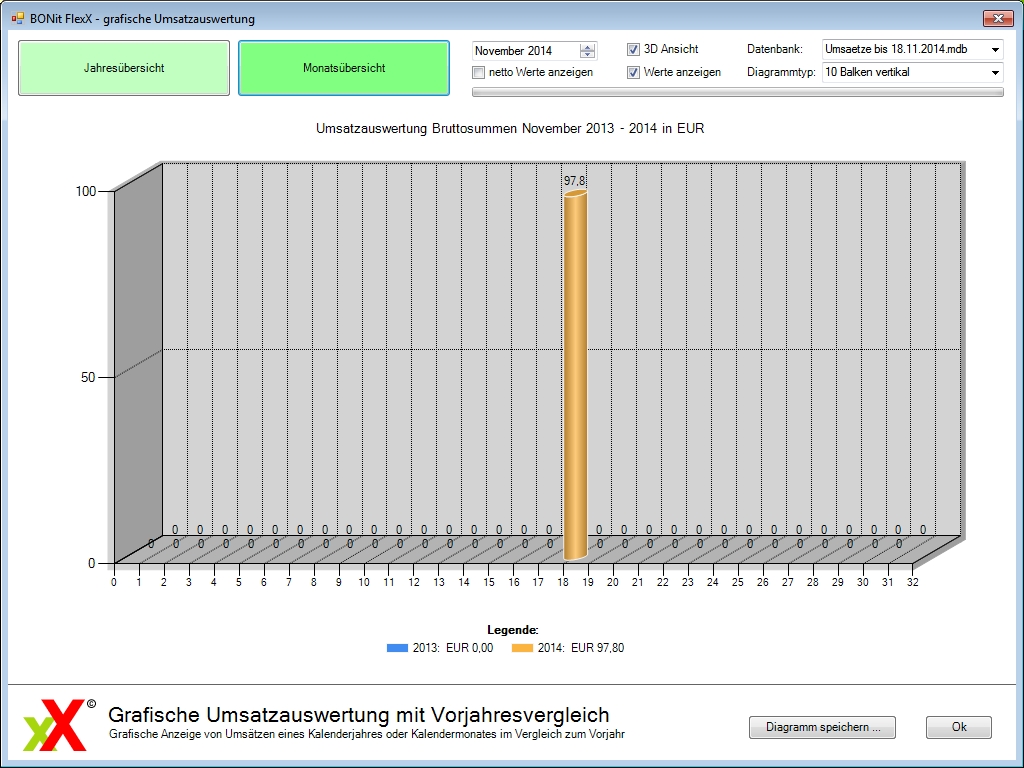
Task: Enable the netto Werte anzeigen checkbox
Action: click(x=479, y=72)
